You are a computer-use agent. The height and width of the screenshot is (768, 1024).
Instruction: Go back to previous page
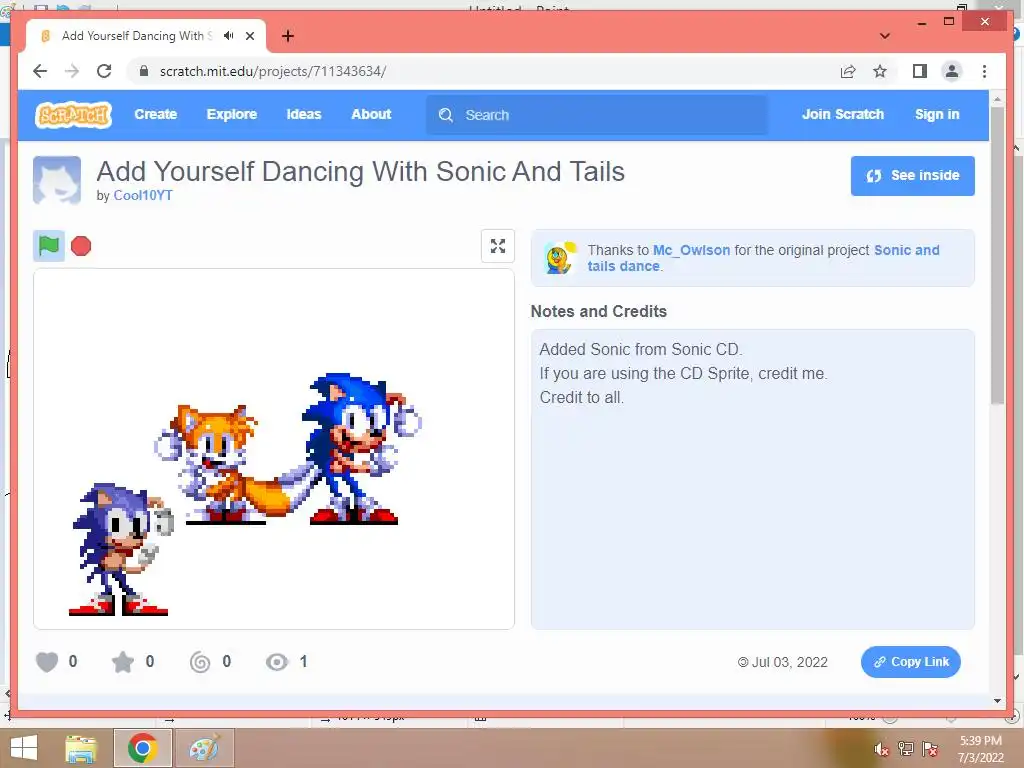(x=40, y=71)
